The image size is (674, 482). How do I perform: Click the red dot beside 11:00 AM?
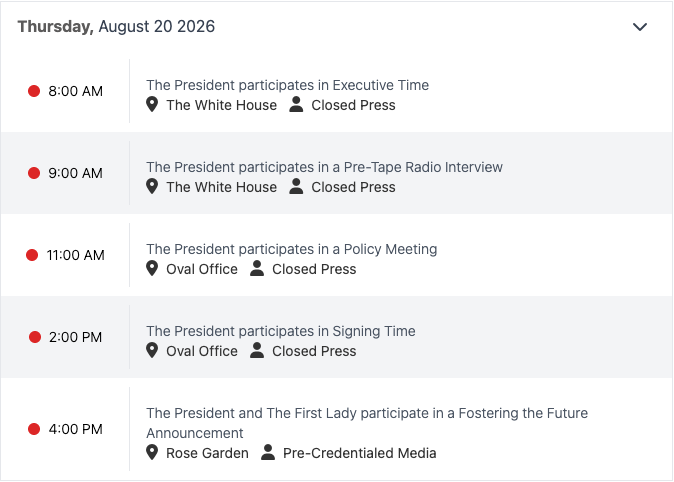coord(32,255)
